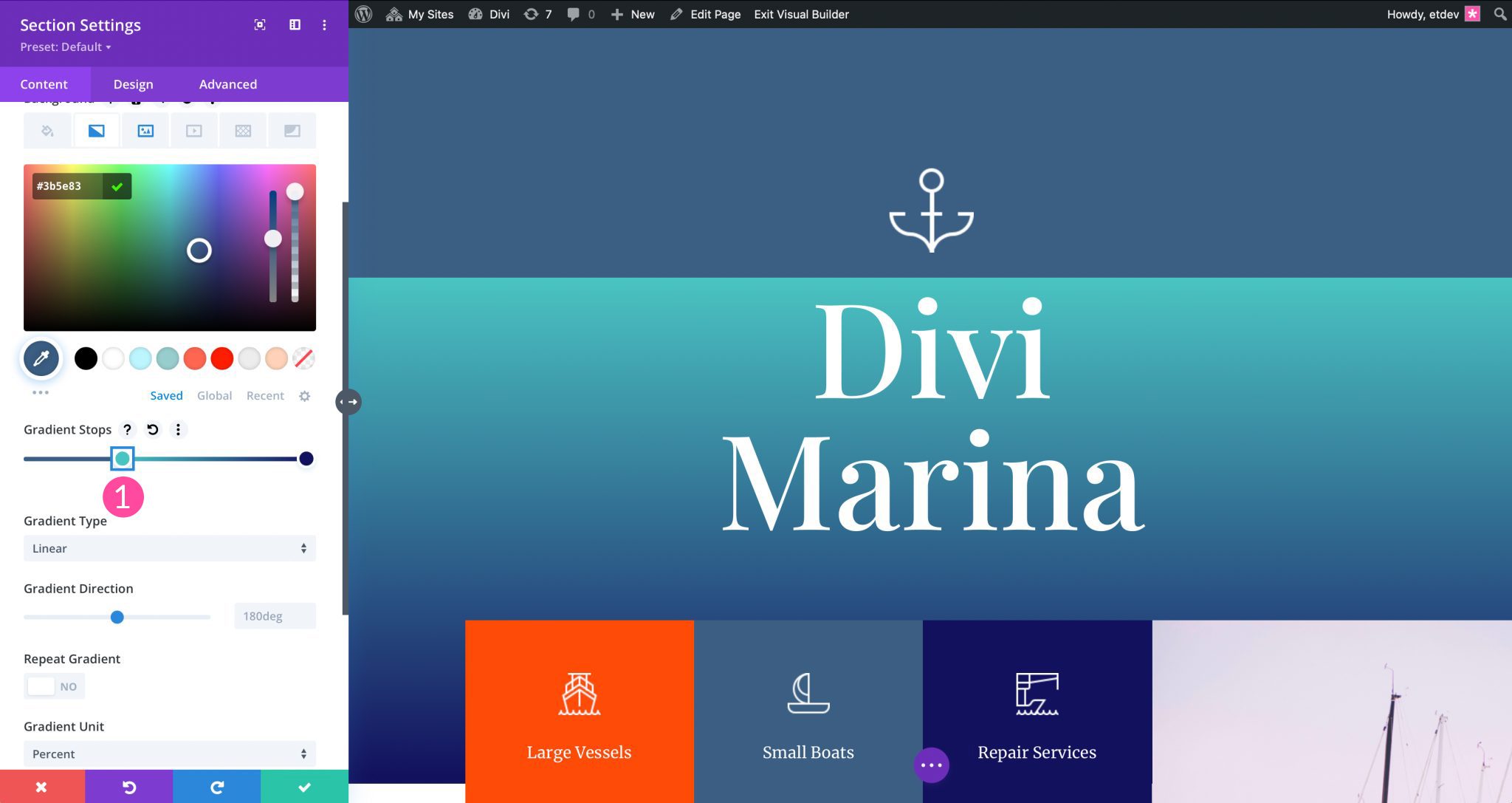This screenshot has width=1512, height=803.
Task: Select the gradient background type icon
Action: pos(97,130)
